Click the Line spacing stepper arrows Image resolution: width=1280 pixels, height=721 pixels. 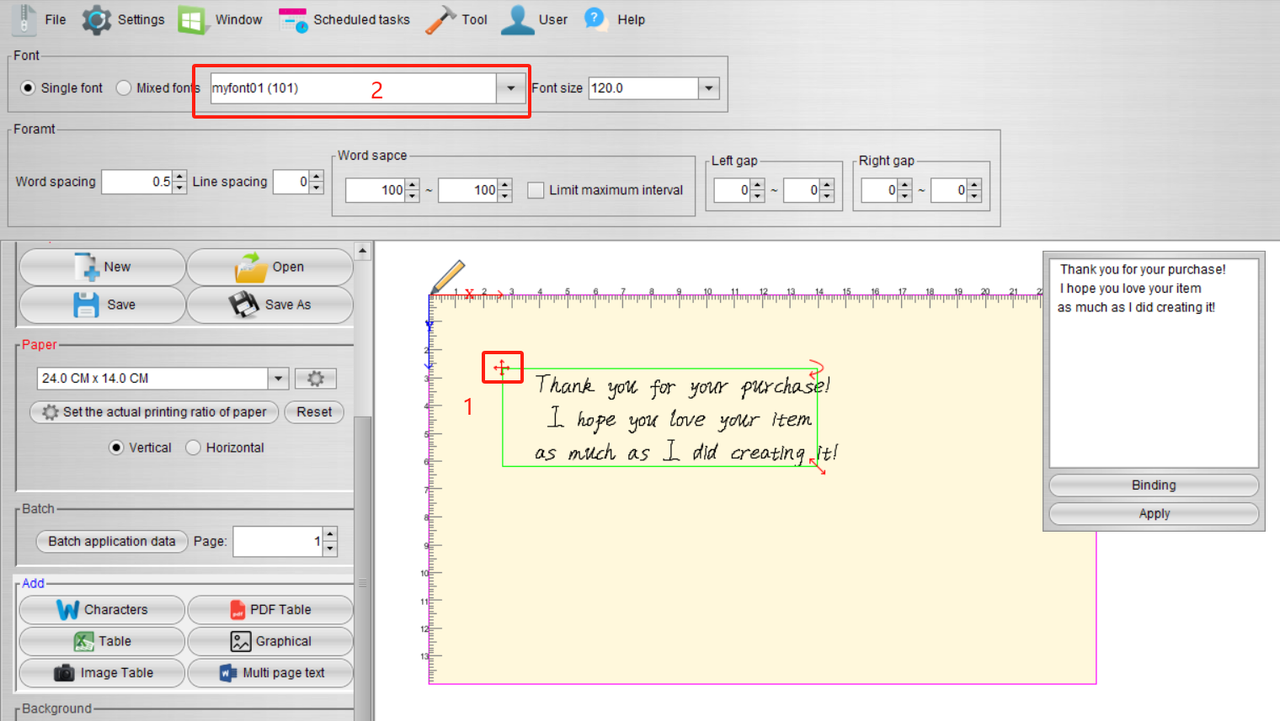point(317,182)
